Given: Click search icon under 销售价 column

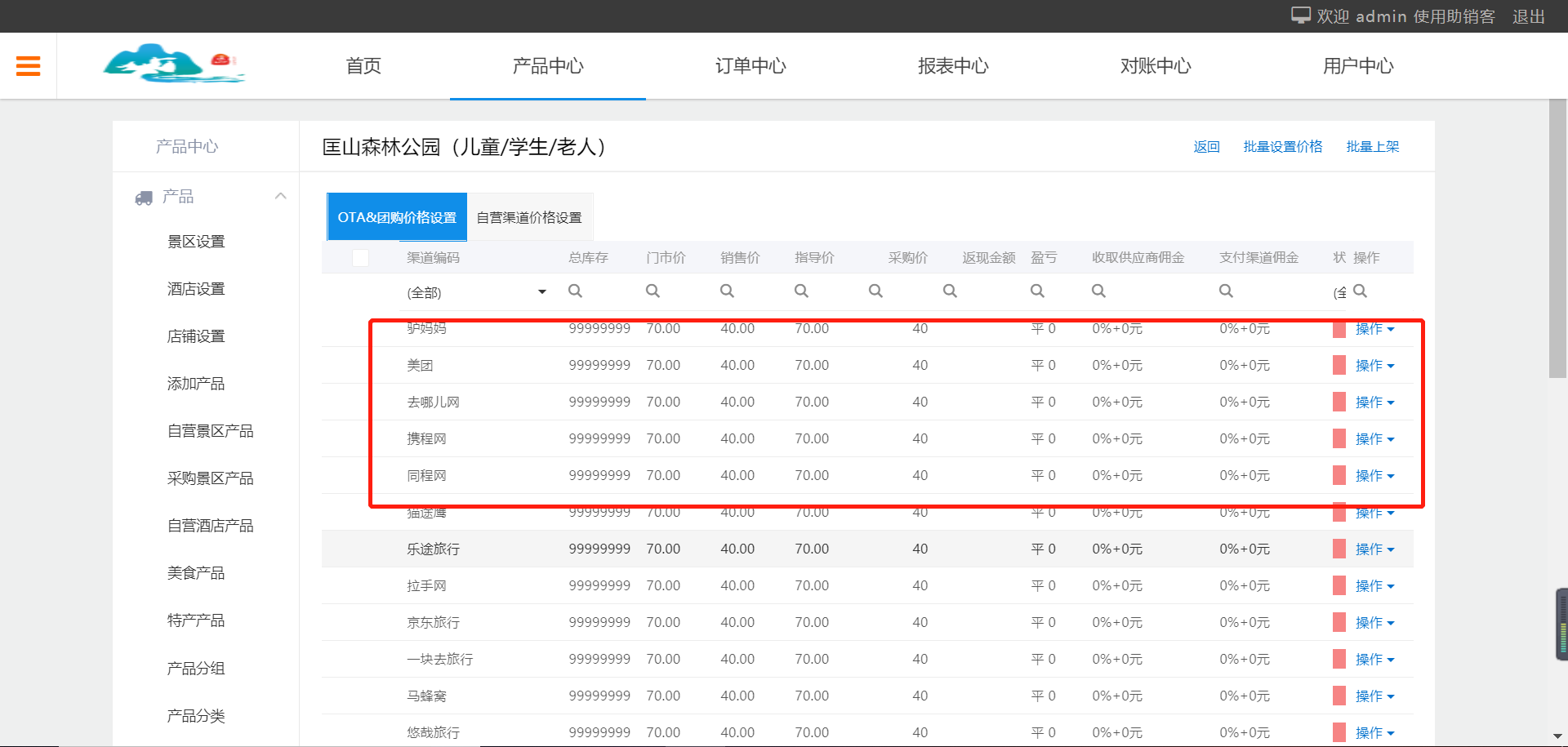Looking at the screenshot, I should point(727,291).
